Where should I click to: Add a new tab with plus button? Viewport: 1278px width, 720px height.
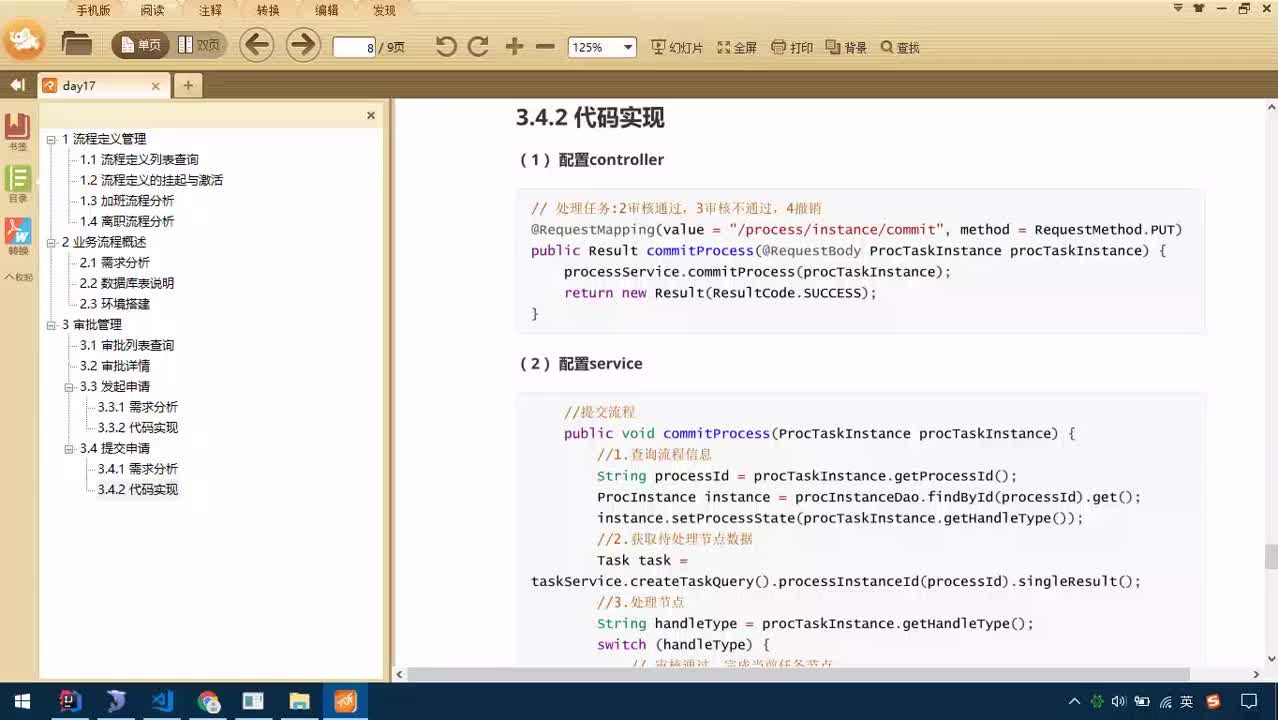(x=188, y=86)
